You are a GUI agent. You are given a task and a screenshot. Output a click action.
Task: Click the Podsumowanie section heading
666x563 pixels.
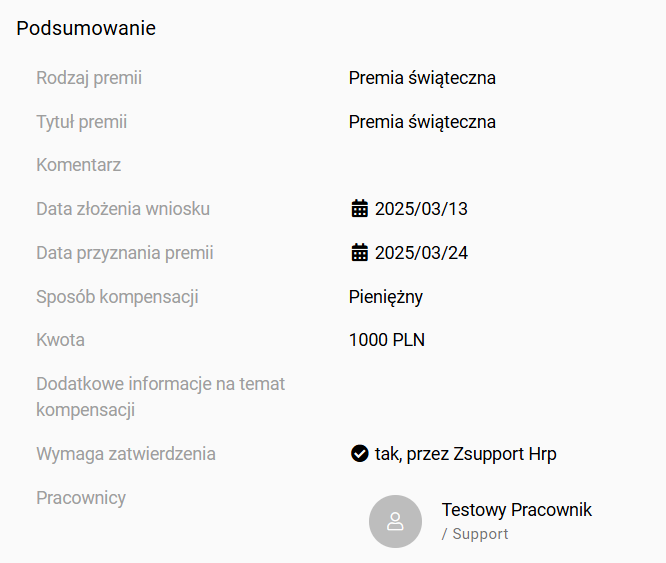click(86, 28)
